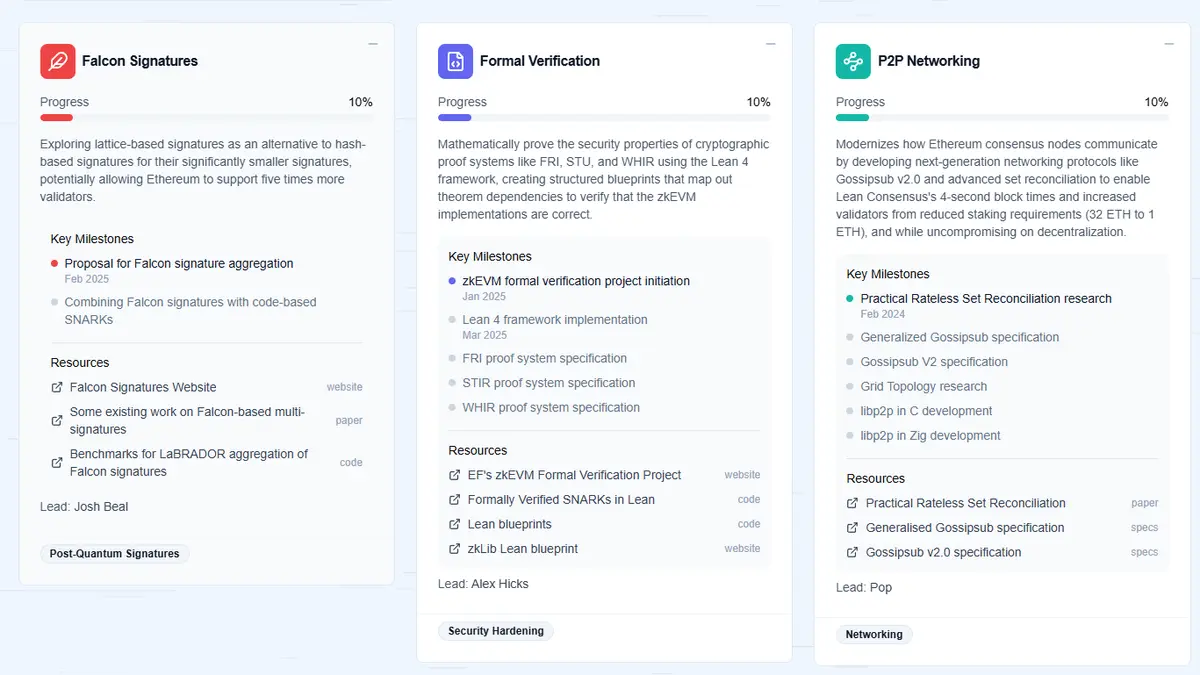
Task: Open Generalised Gossipsub specification resource
Action: (965, 528)
